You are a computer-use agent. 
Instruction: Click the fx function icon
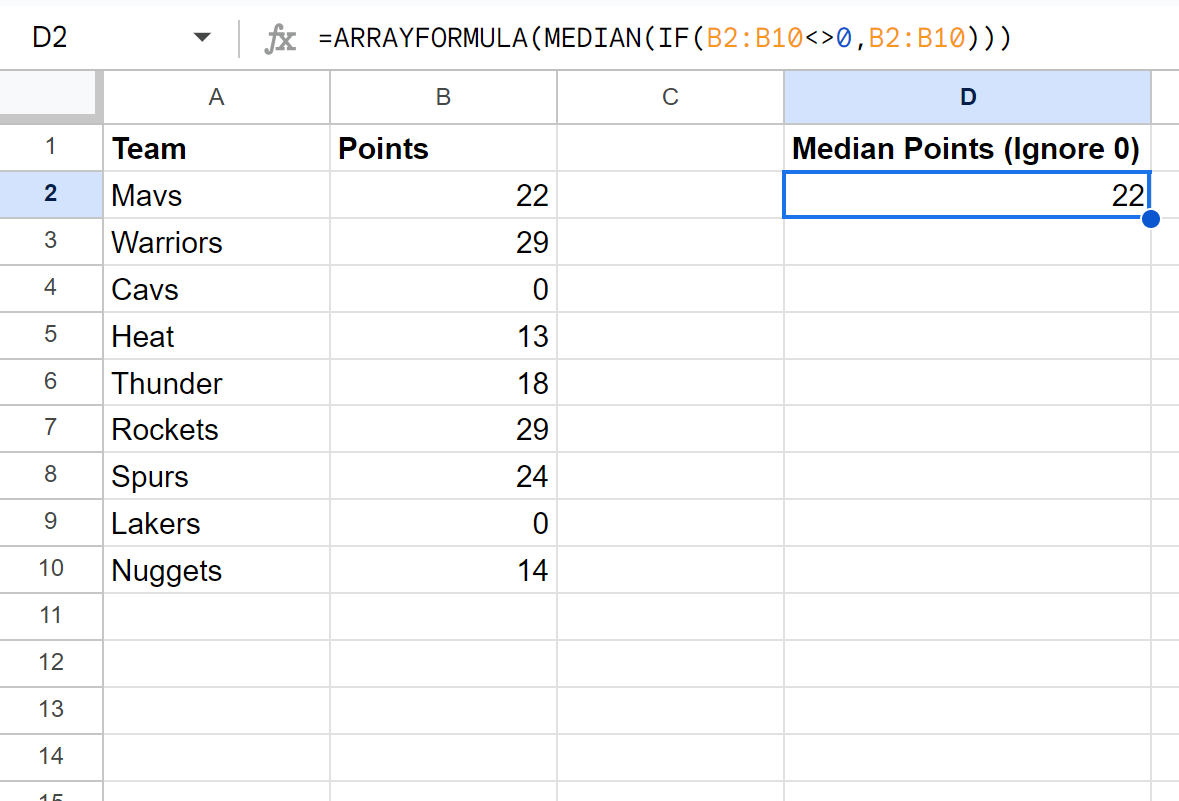[280, 38]
